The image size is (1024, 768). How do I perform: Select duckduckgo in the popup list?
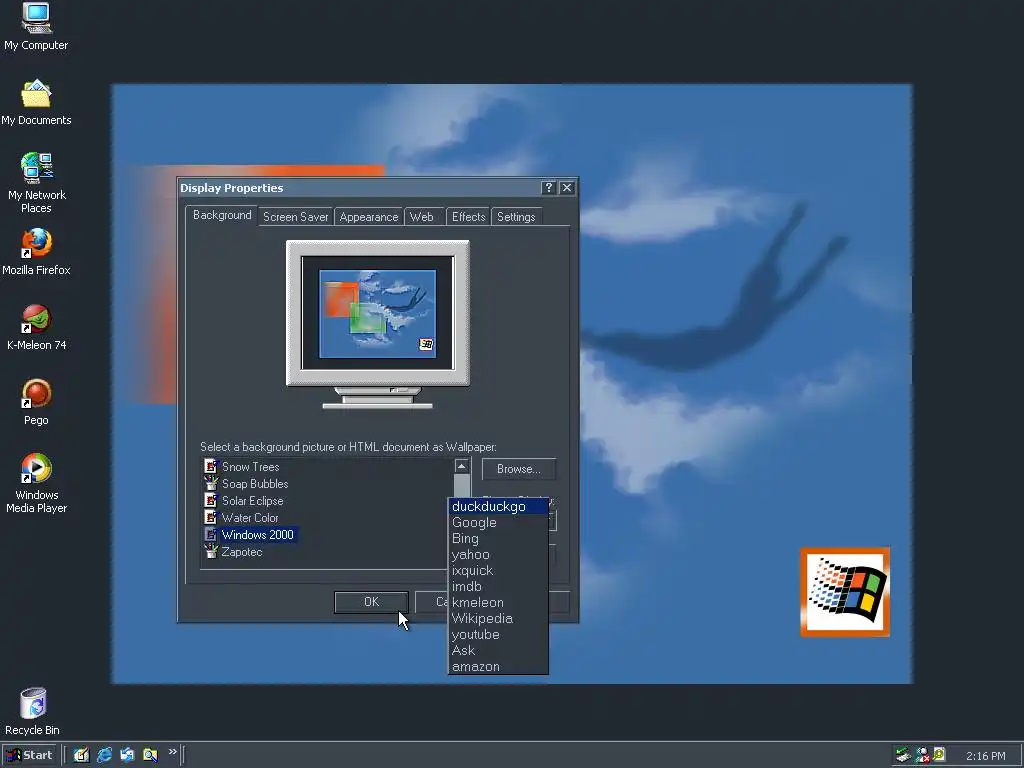[498, 506]
